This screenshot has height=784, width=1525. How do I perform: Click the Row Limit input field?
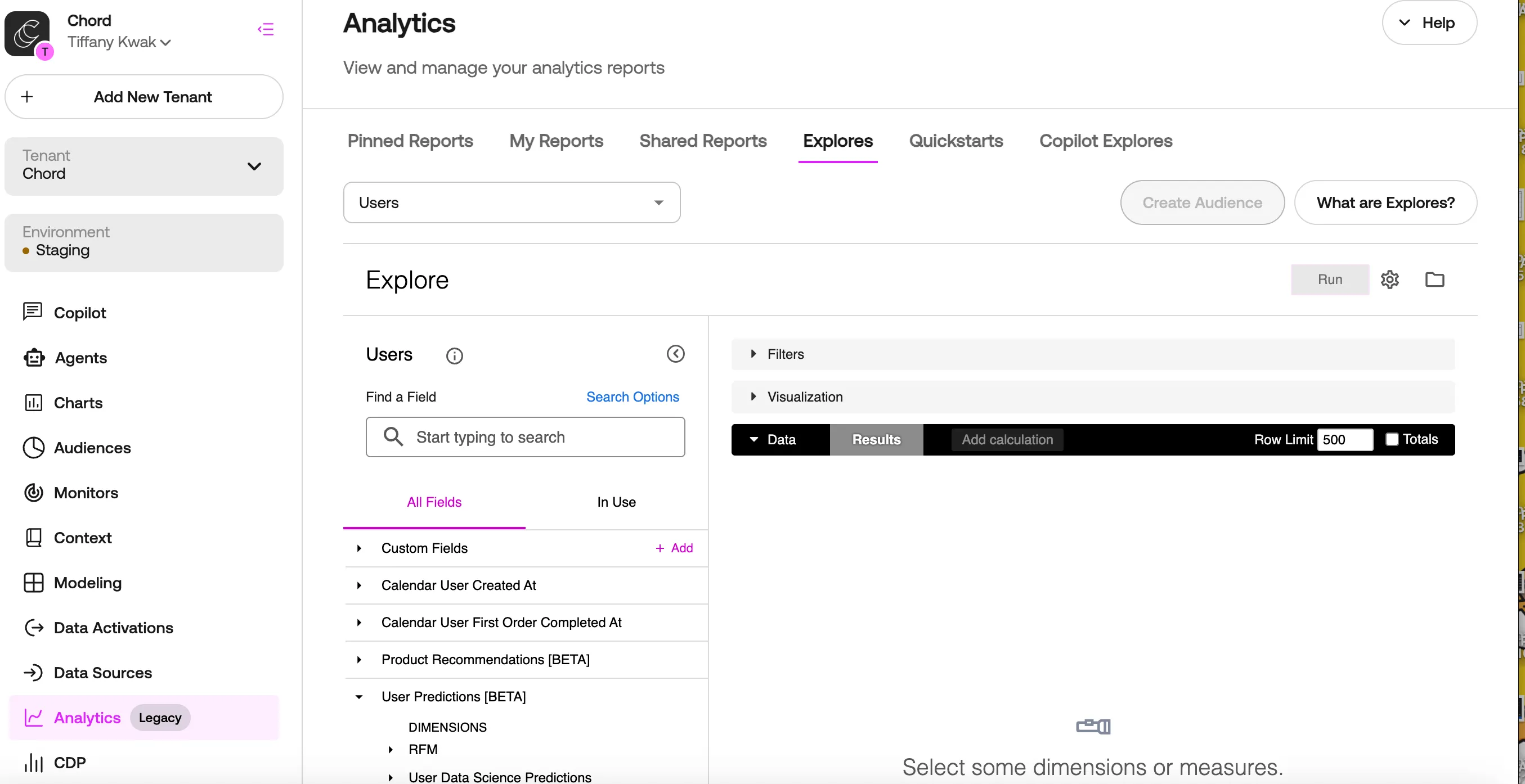pyautogui.click(x=1345, y=440)
